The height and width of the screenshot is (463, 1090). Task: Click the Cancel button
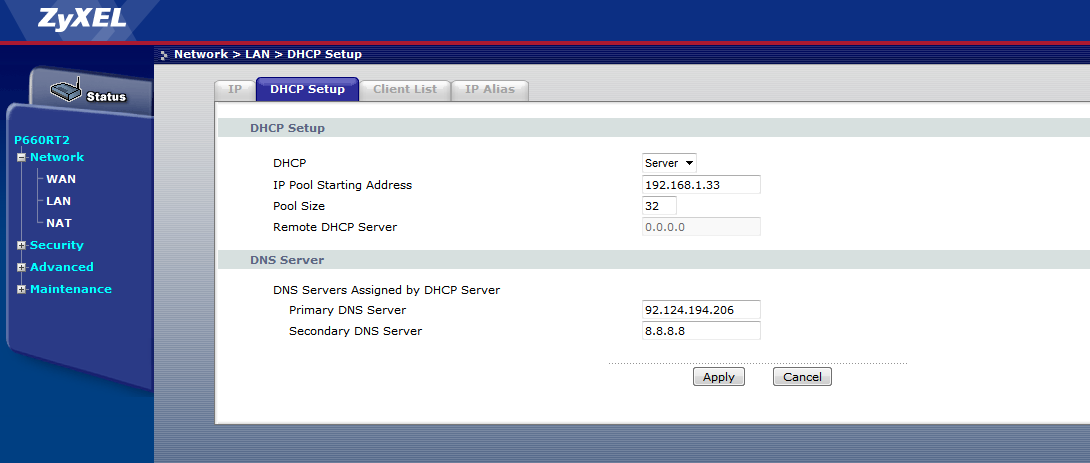802,377
